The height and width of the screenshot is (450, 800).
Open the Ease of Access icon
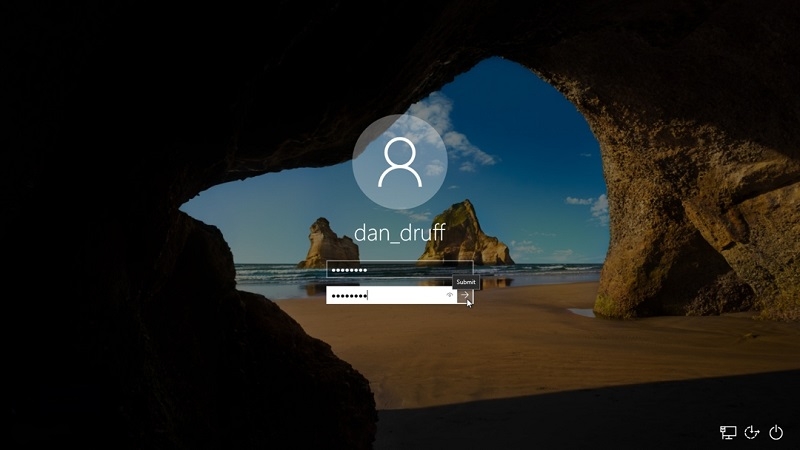(752, 432)
